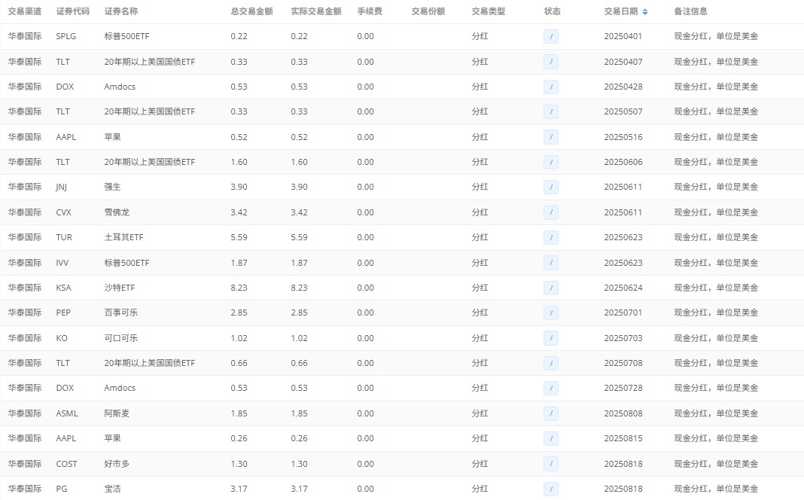Select the date cell 20250428
This screenshot has height=500, width=804.
pyautogui.click(x=623, y=87)
